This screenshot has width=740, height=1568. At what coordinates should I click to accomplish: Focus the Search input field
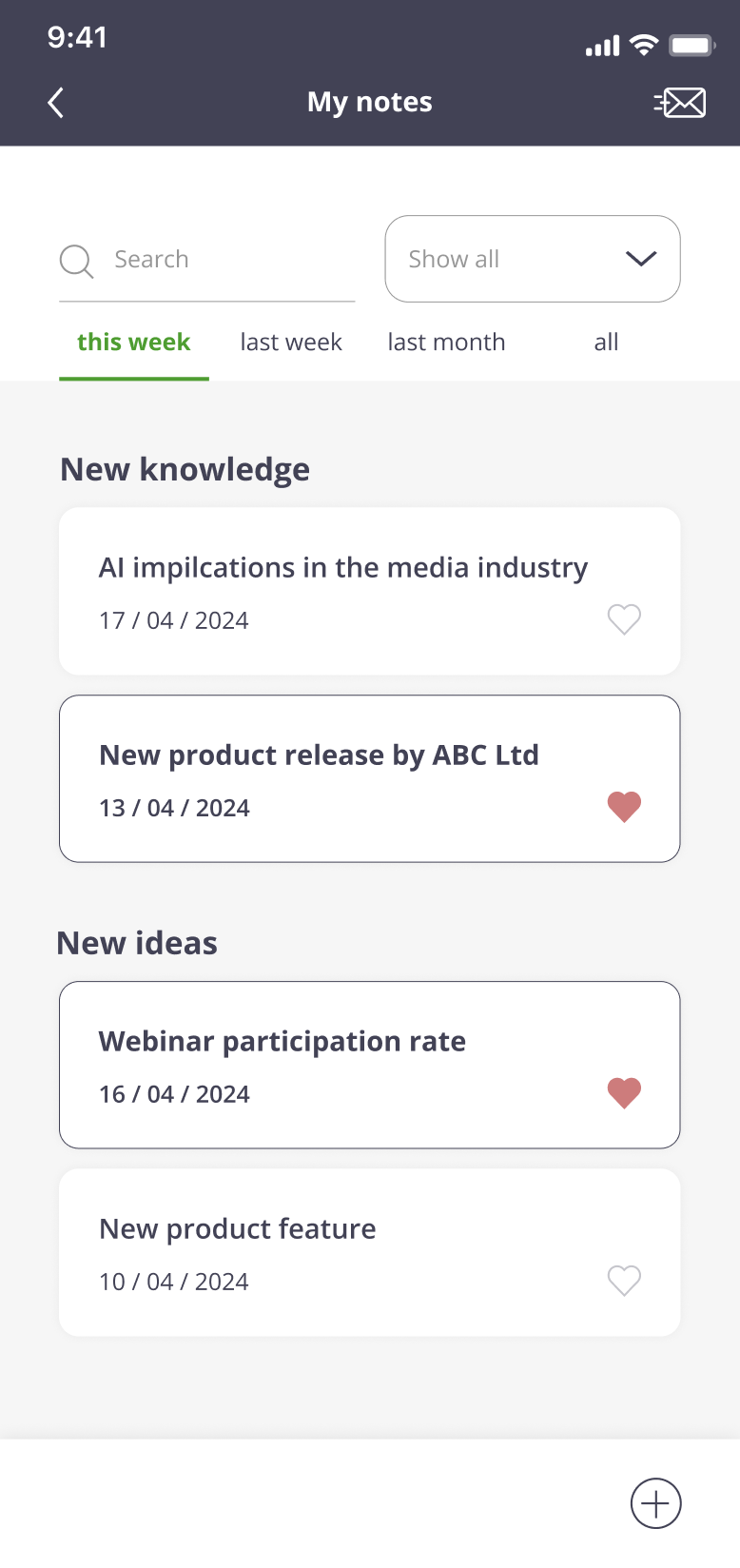[x=228, y=260]
